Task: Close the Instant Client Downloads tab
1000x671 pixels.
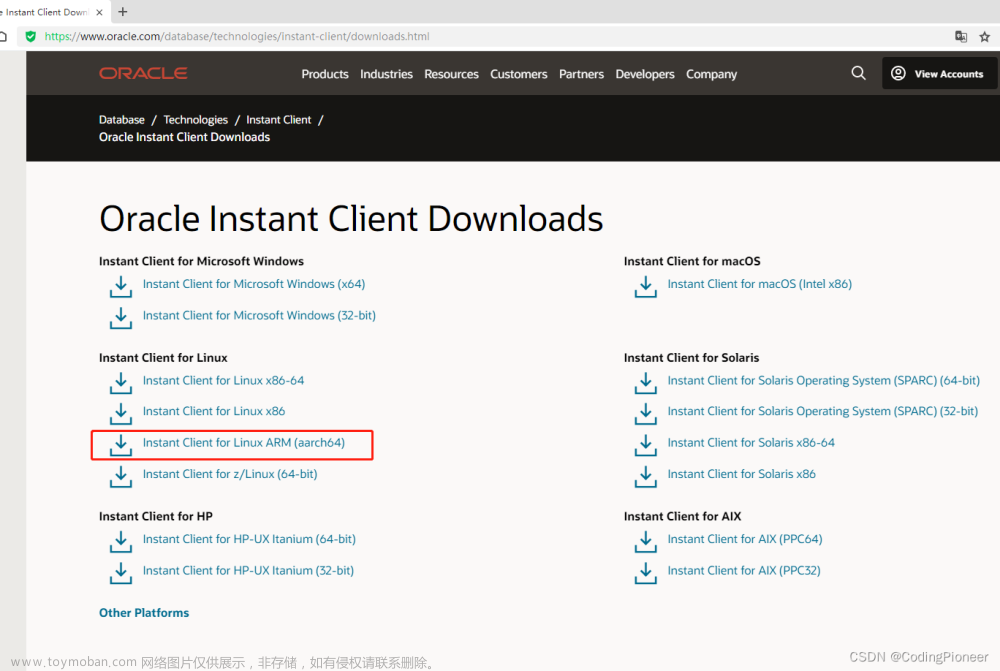Action: point(99,12)
